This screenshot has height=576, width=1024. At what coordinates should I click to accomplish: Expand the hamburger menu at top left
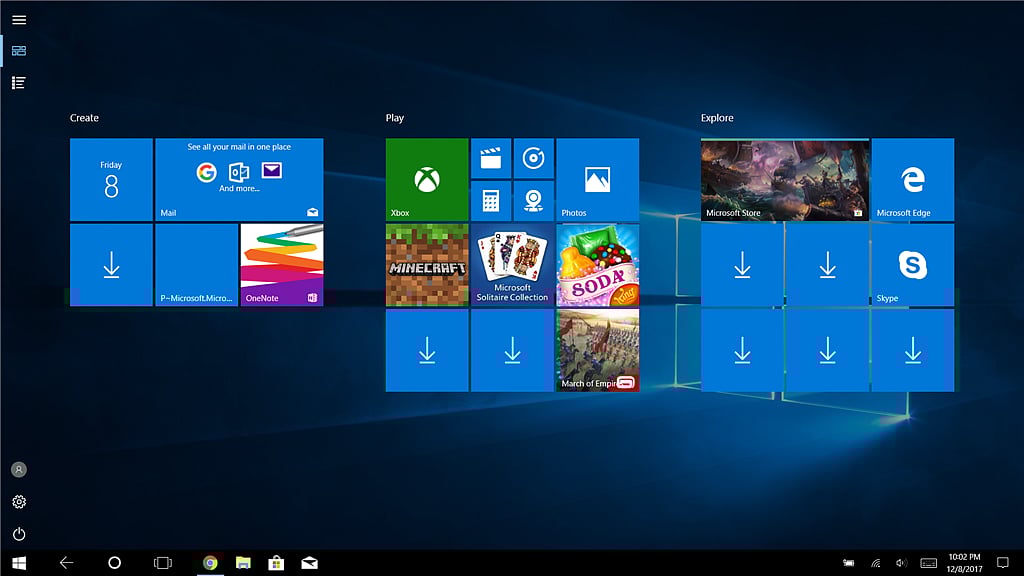19,19
